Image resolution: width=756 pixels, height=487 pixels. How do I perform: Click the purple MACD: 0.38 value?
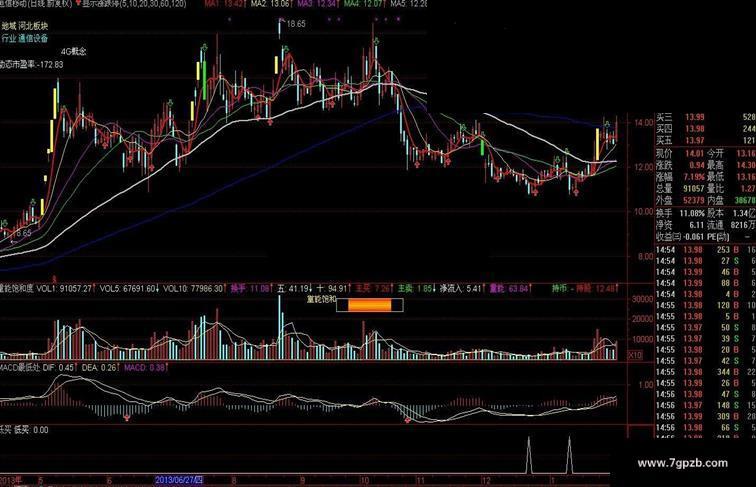pyautogui.click(x=146, y=367)
